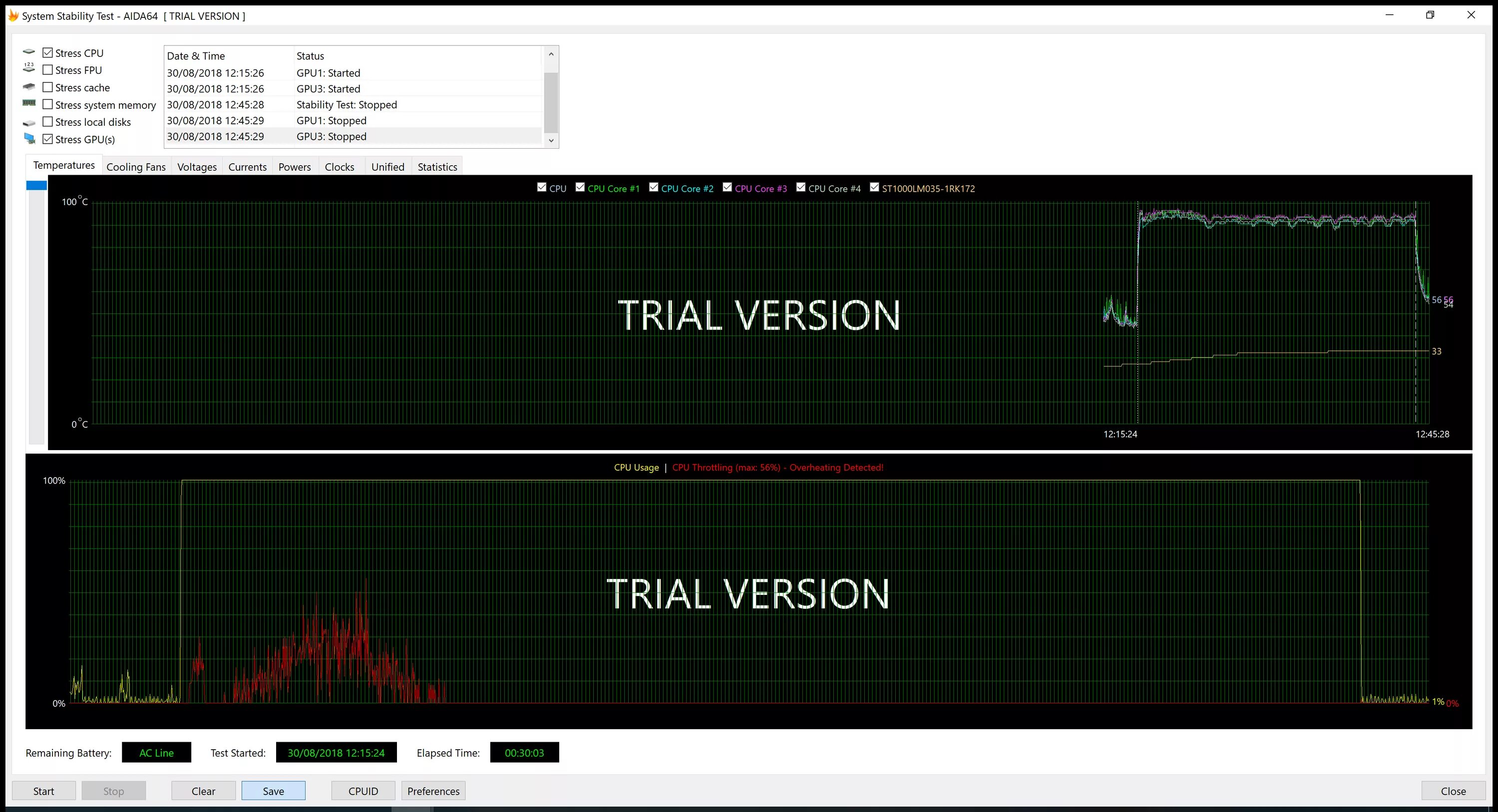Image resolution: width=1498 pixels, height=812 pixels.
Task: Toggle CPU Core #3 graph checkbox
Action: click(727, 187)
